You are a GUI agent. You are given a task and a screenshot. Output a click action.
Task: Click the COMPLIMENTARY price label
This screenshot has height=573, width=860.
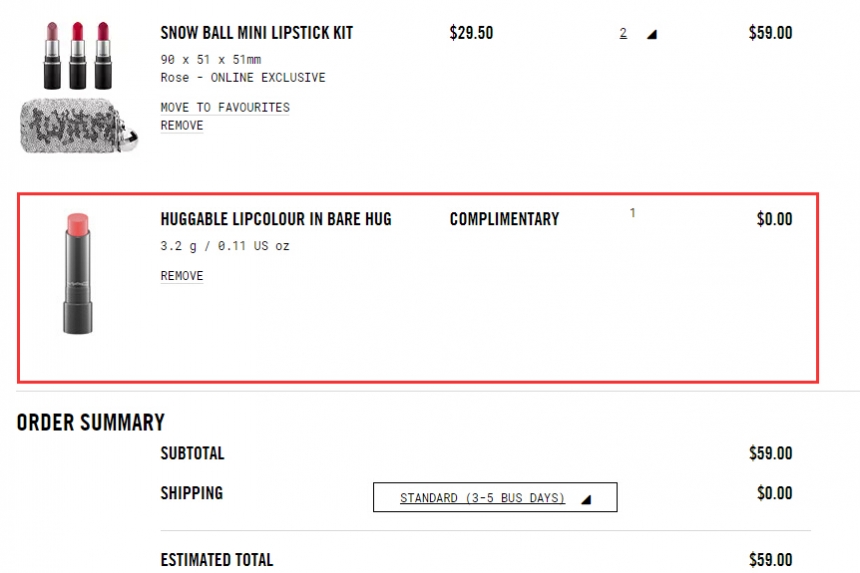(x=504, y=219)
